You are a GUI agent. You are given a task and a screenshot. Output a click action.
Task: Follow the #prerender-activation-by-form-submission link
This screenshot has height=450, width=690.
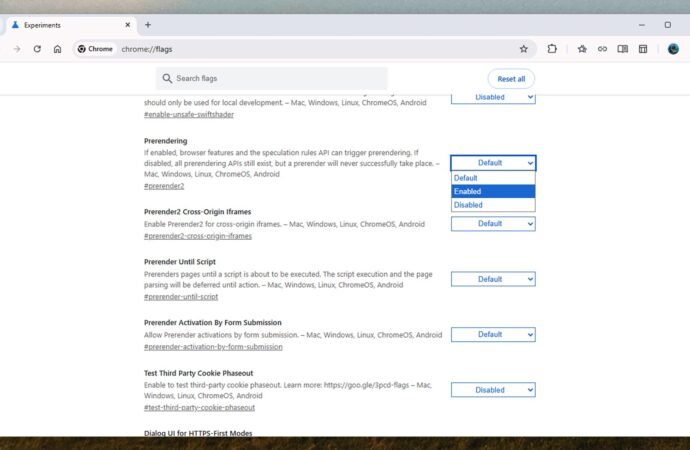[213, 347]
